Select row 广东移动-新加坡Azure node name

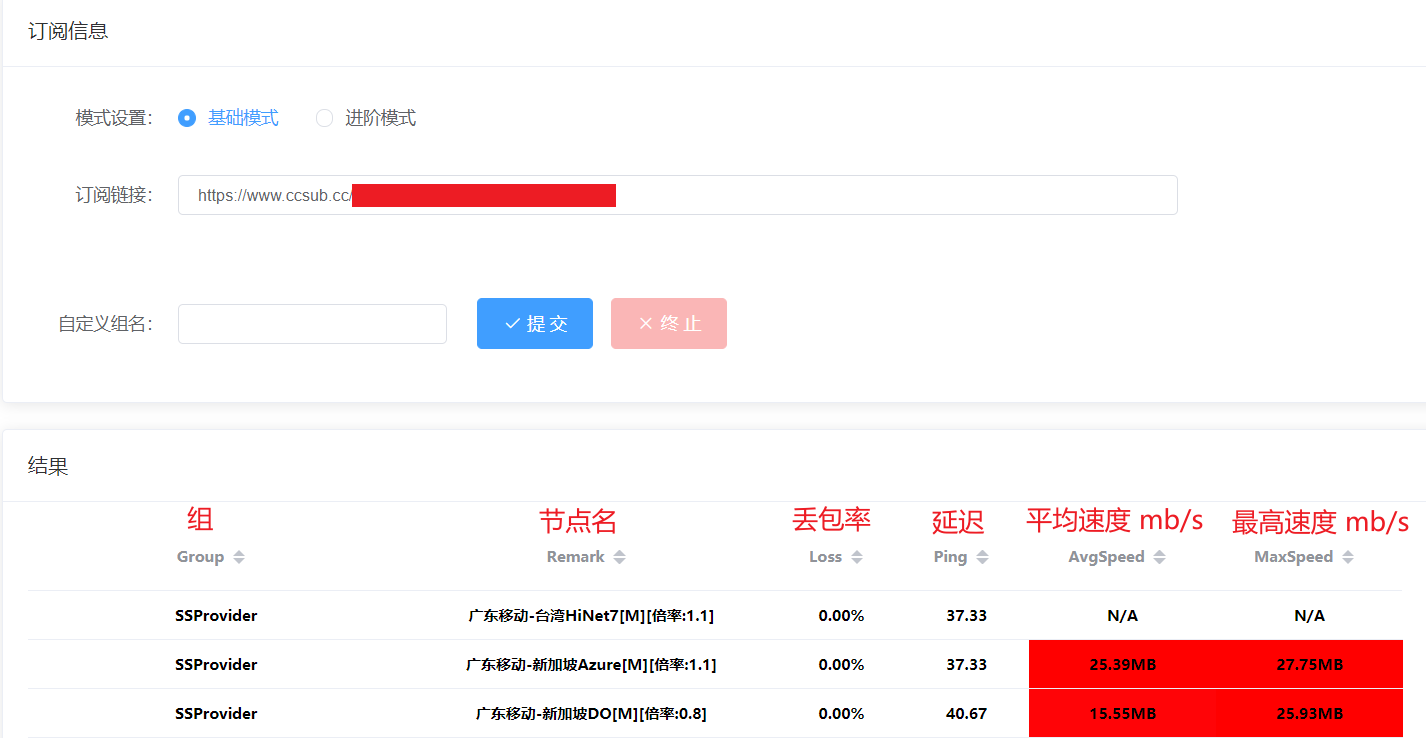(591, 665)
